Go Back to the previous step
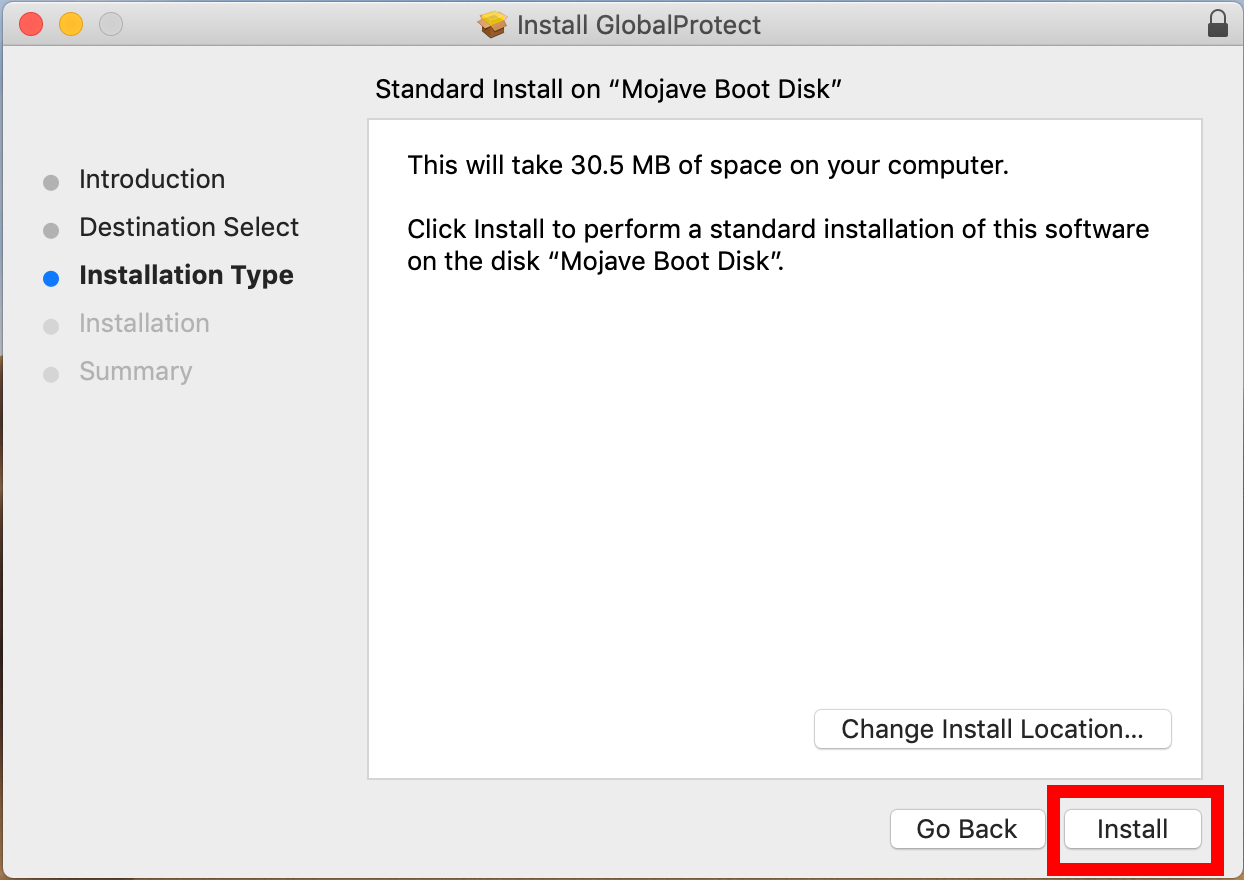 pos(967,829)
